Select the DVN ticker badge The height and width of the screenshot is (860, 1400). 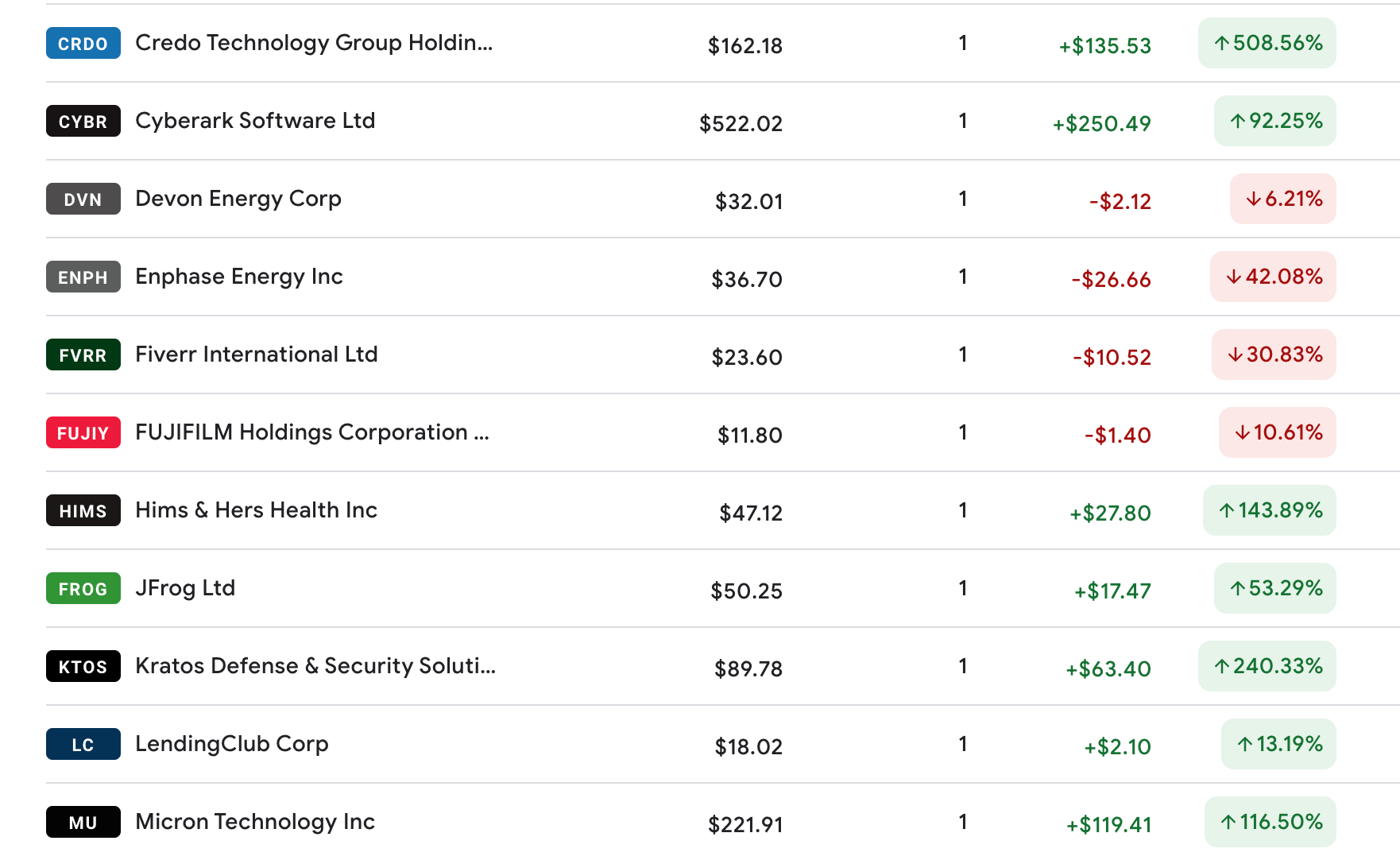pyautogui.click(x=83, y=200)
